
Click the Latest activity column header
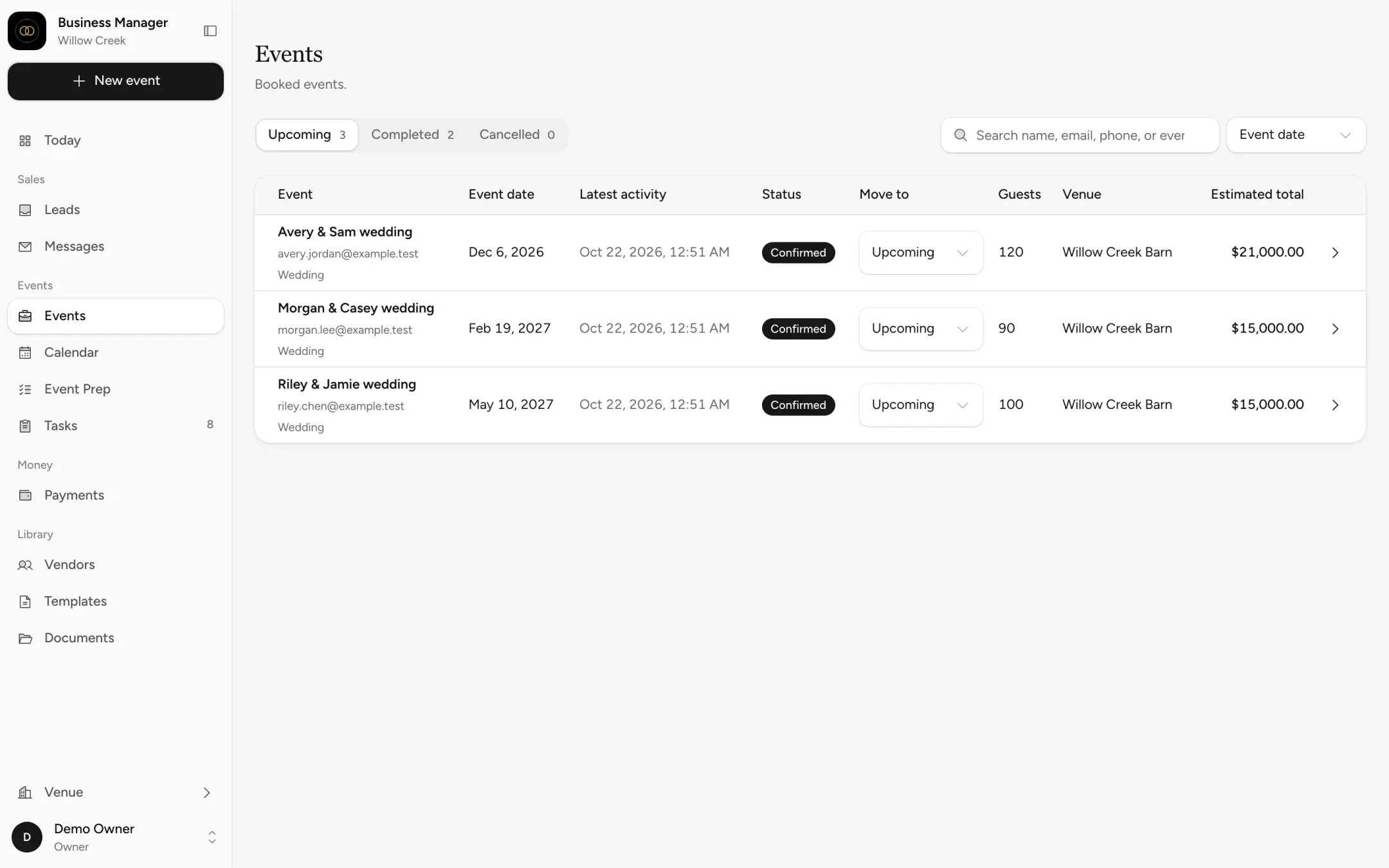click(622, 195)
